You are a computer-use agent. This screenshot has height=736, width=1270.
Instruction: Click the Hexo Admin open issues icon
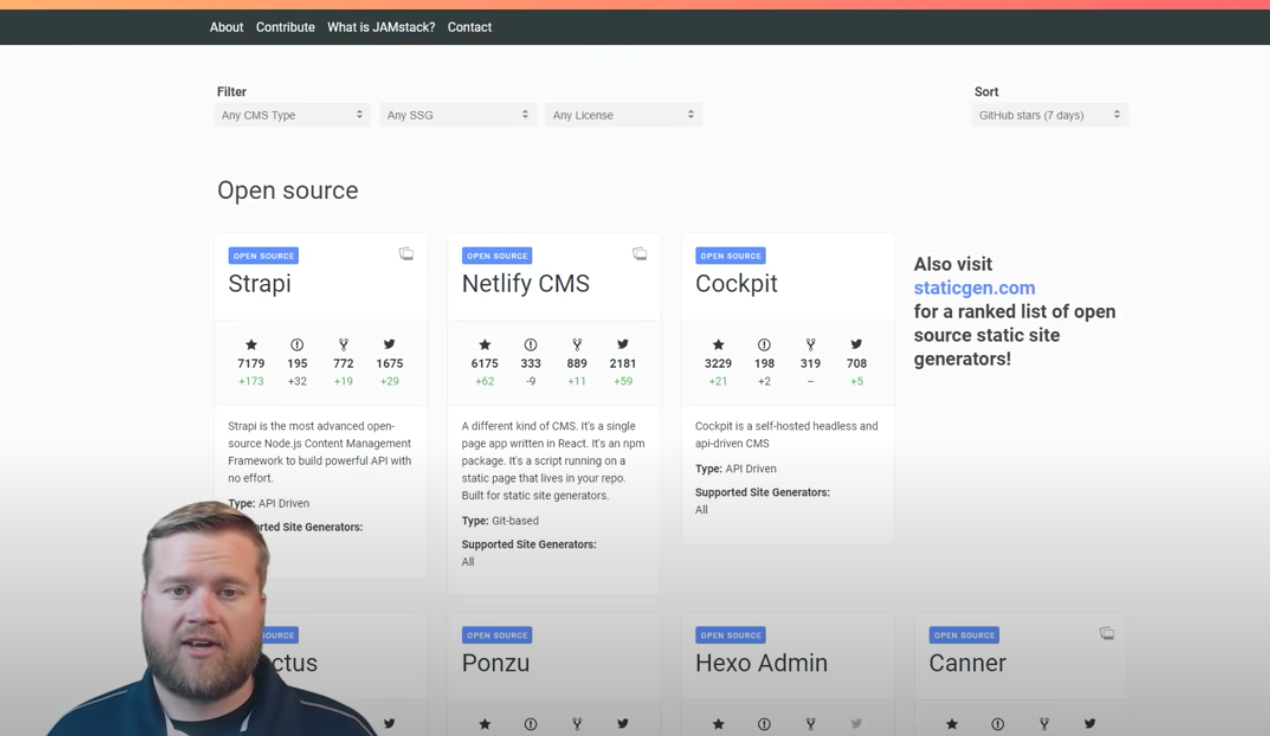[x=764, y=724]
